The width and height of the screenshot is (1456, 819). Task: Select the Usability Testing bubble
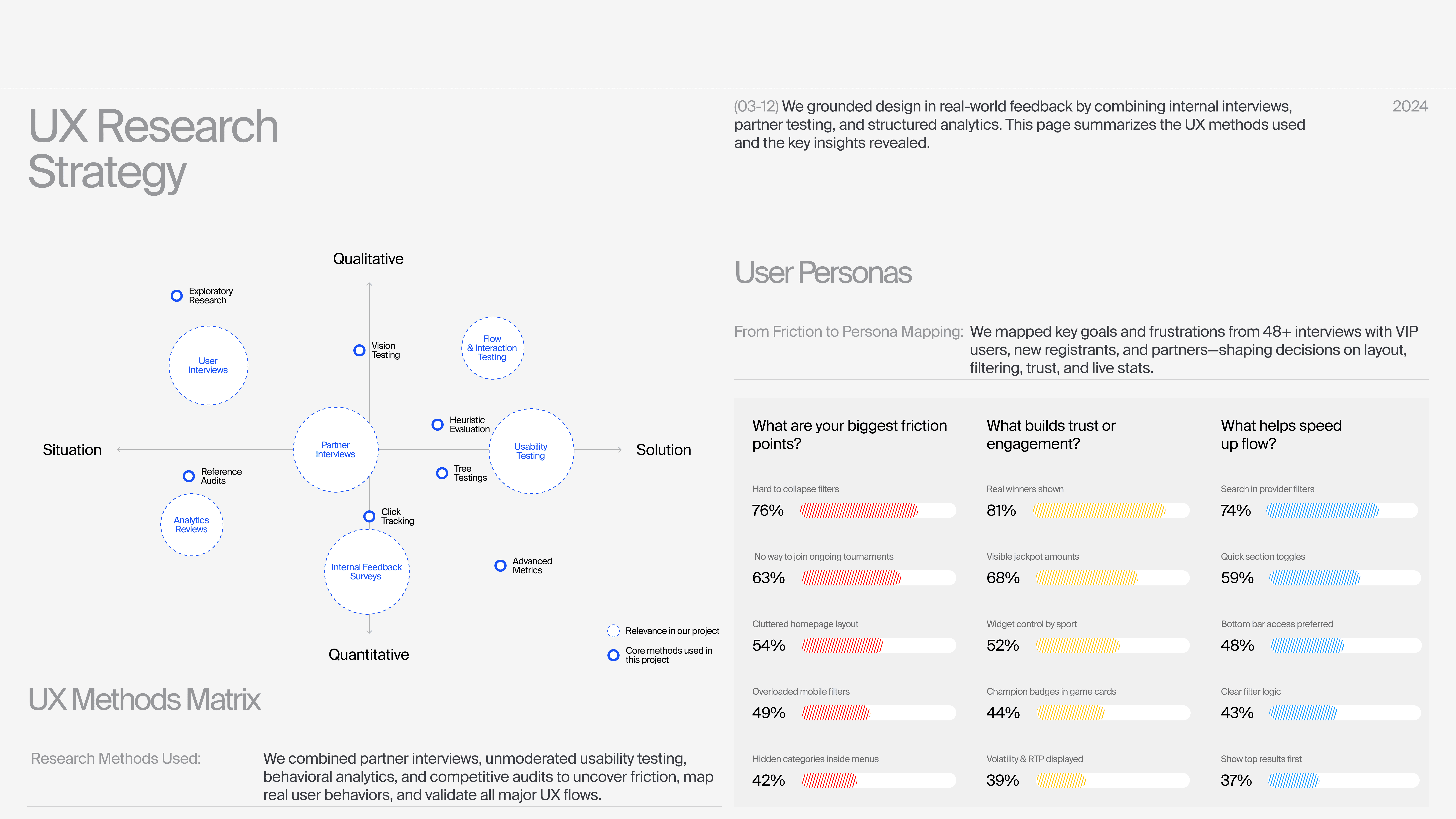pos(531,451)
